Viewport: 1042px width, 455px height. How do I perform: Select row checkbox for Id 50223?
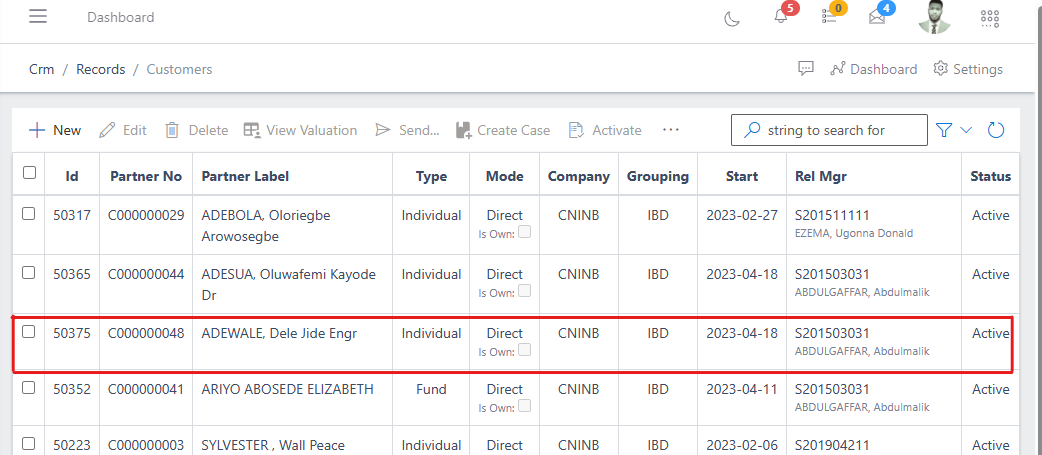click(x=29, y=443)
